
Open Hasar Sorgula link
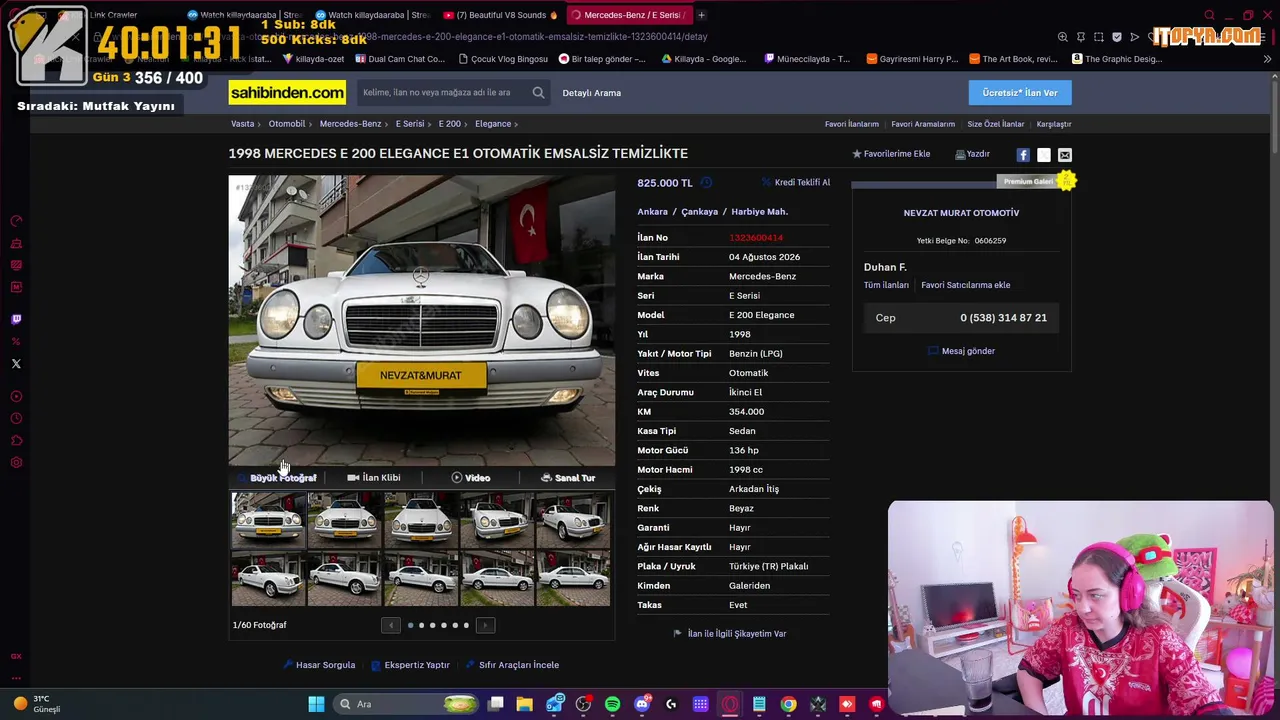point(320,665)
